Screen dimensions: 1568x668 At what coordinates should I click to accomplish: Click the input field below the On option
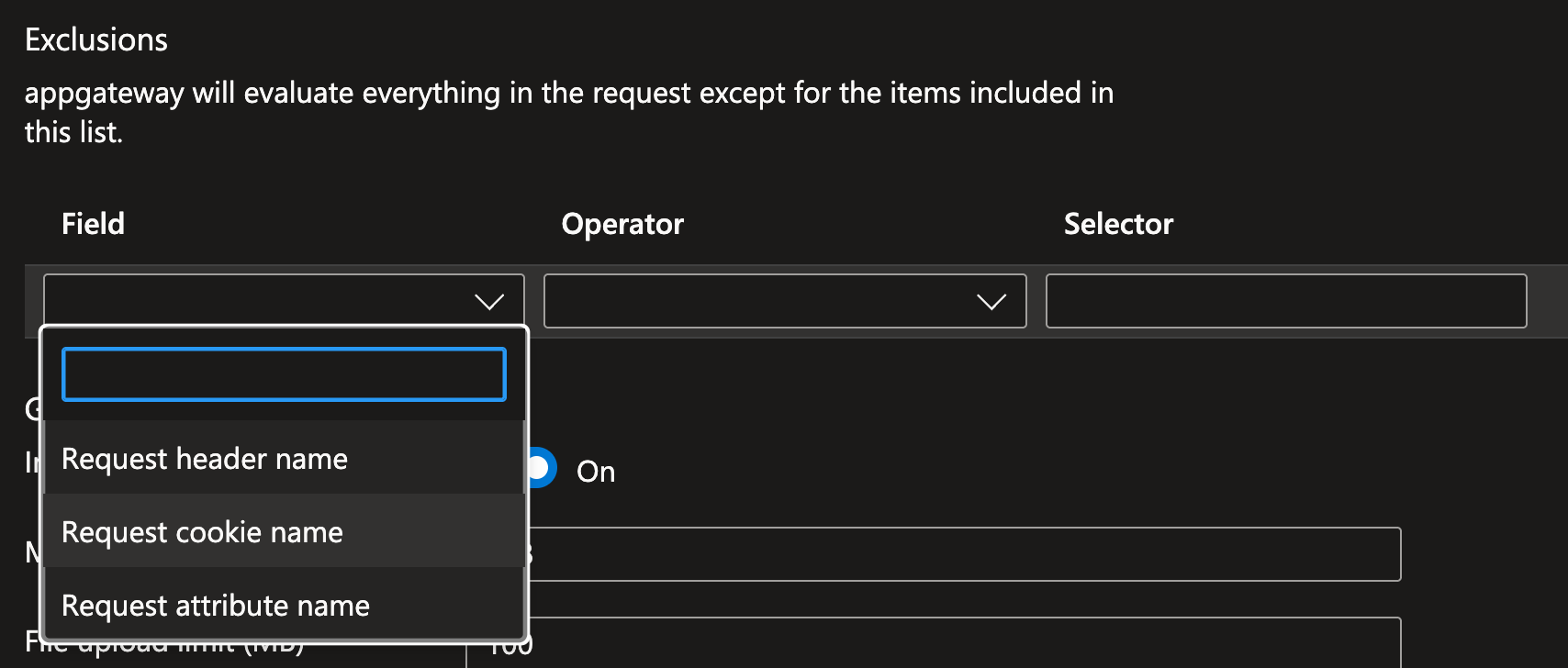[964, 554]
